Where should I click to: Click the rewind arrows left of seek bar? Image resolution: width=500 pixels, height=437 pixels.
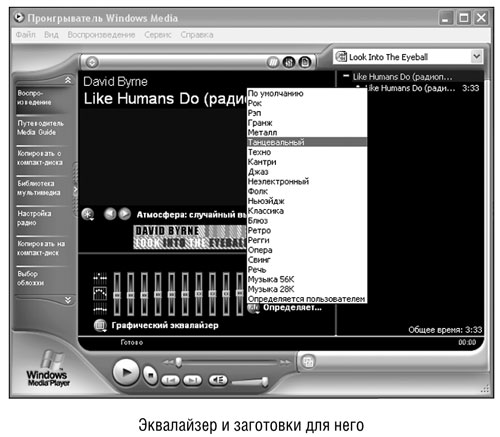(168, 362)
